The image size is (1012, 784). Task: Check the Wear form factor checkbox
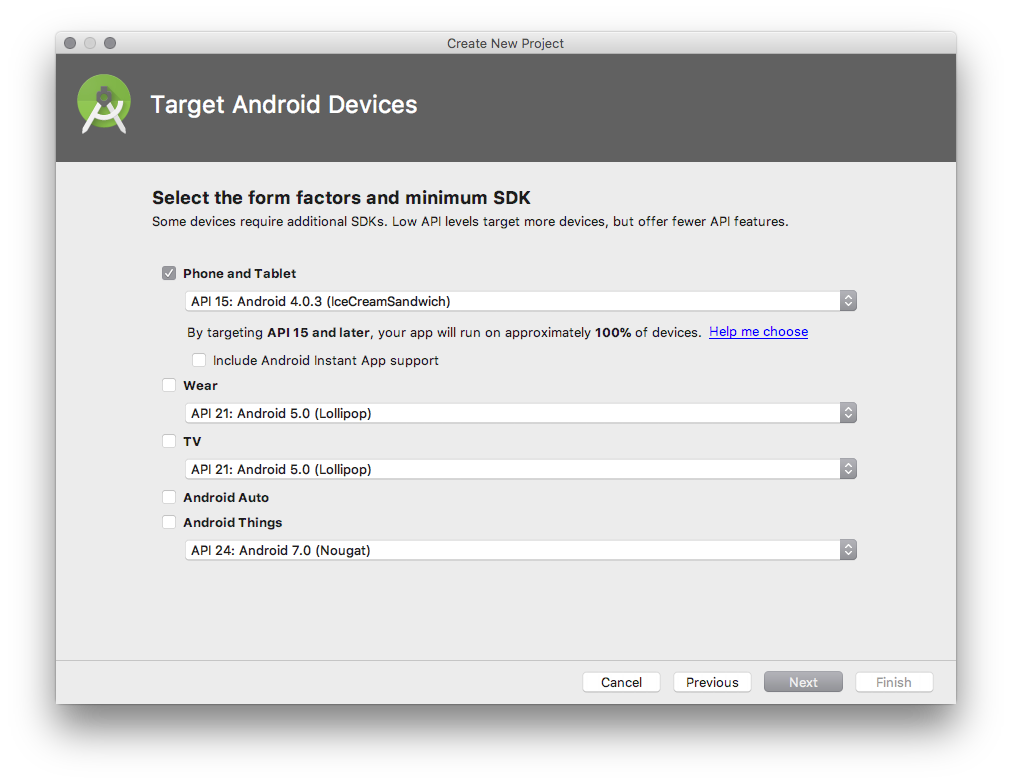(169, 385)
